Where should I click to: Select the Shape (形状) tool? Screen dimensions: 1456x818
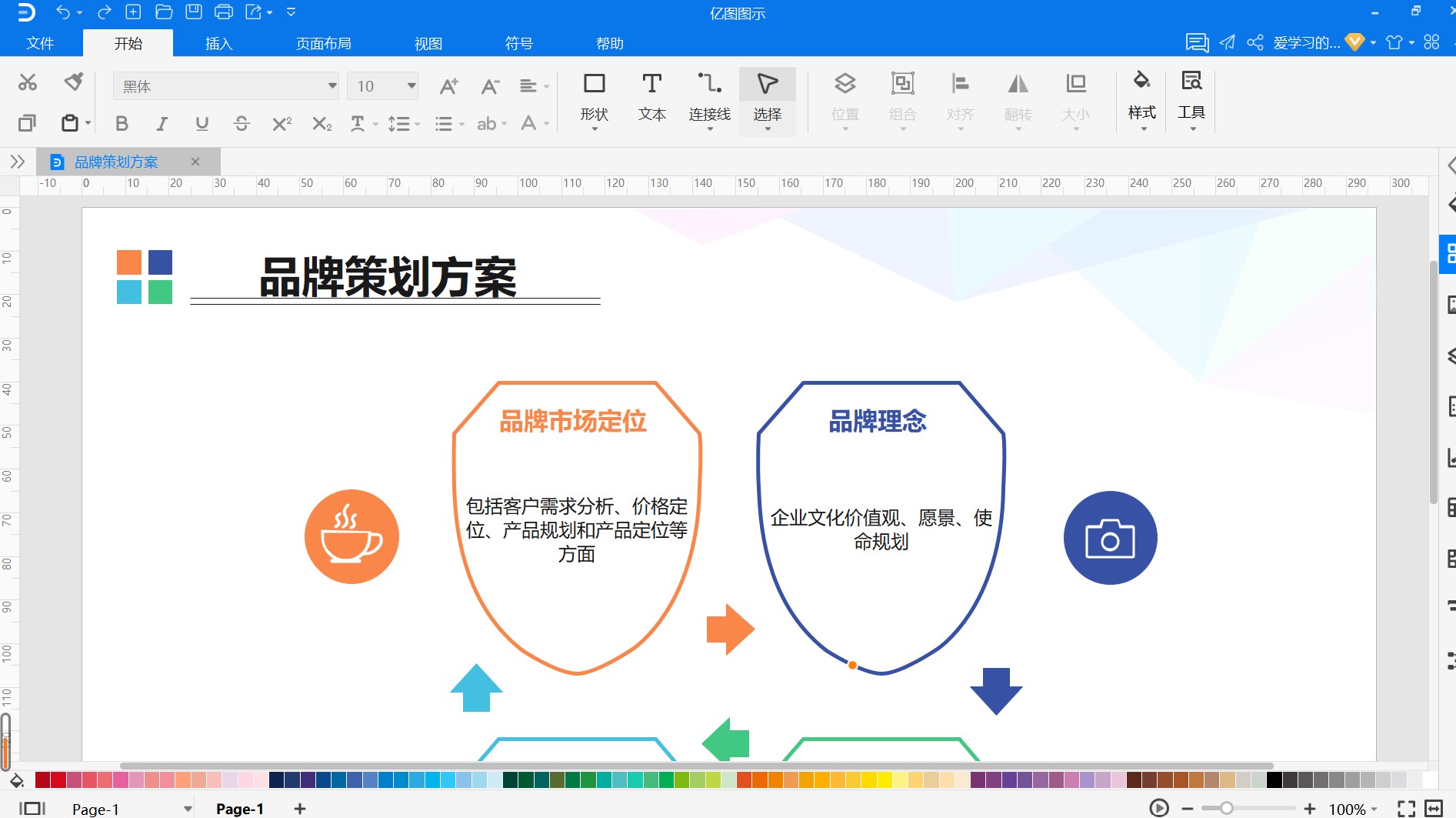(x=595, y=102)
